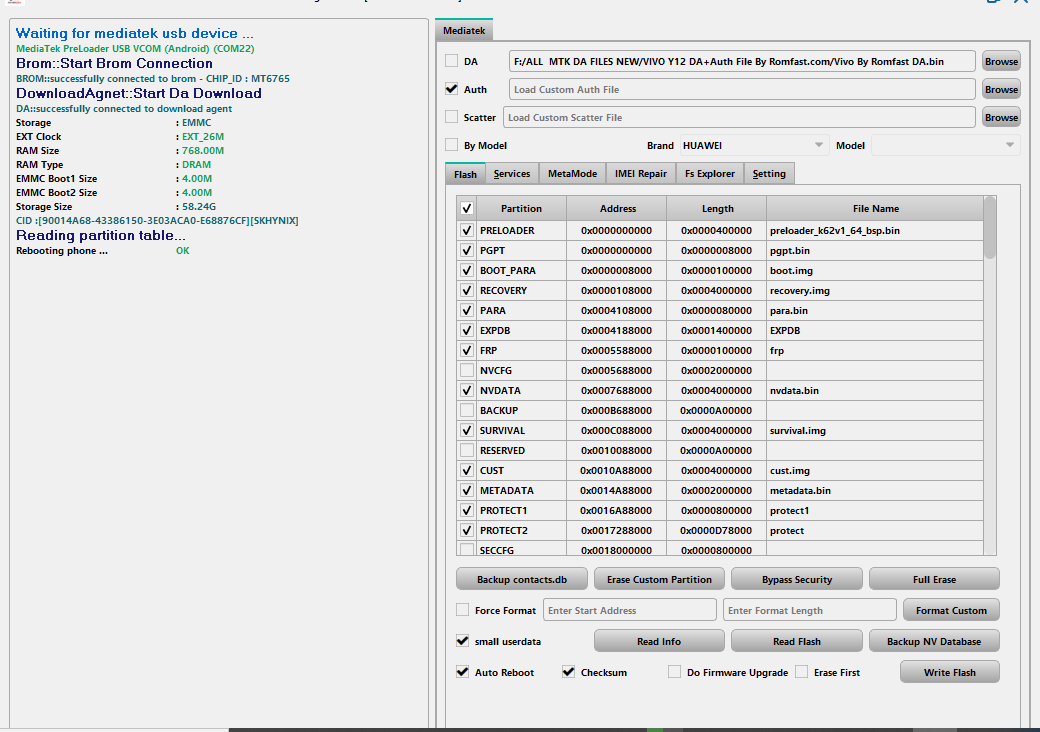Click the Length column header
Image resolution: width=1040 pixels, height=732 pixels.
click(x=717, y=208)
